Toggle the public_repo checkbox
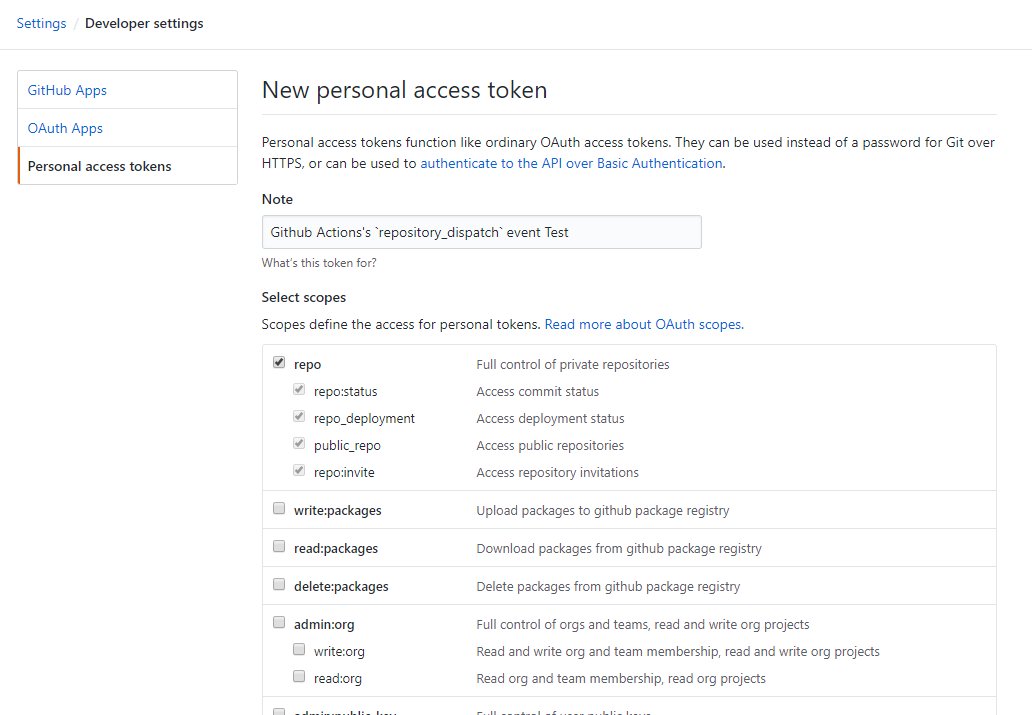 click(x=299, y=442)
